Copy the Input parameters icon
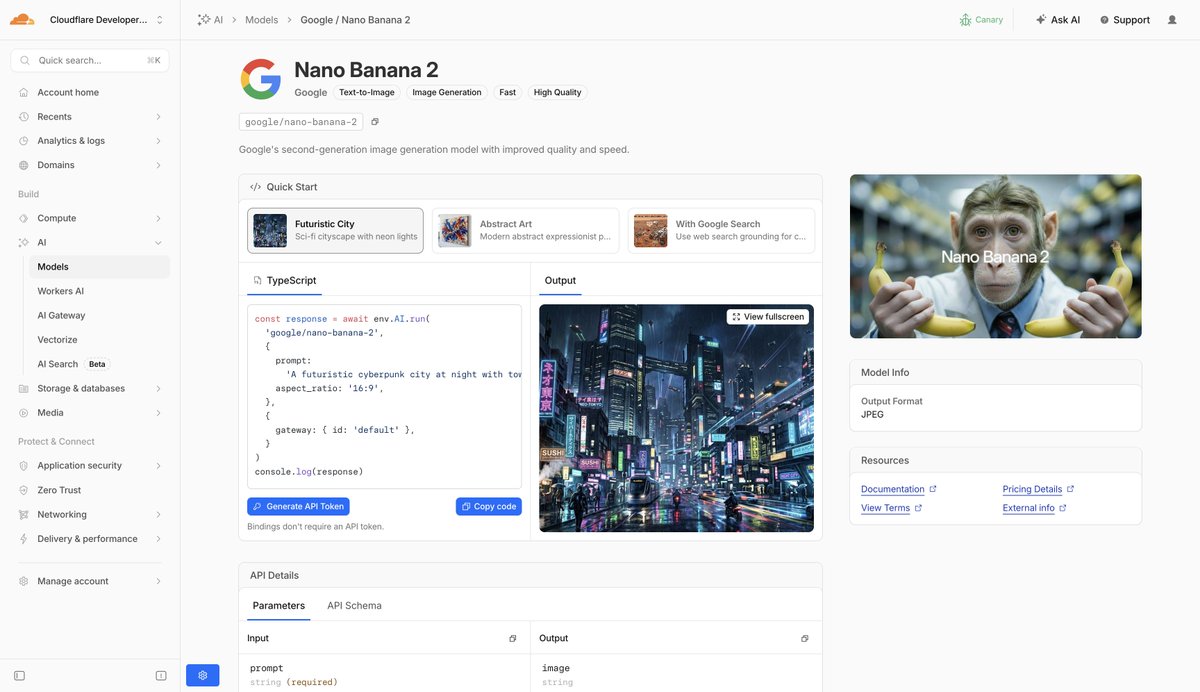The width and height of the screenshot is (1200, 692). point(513,638)
